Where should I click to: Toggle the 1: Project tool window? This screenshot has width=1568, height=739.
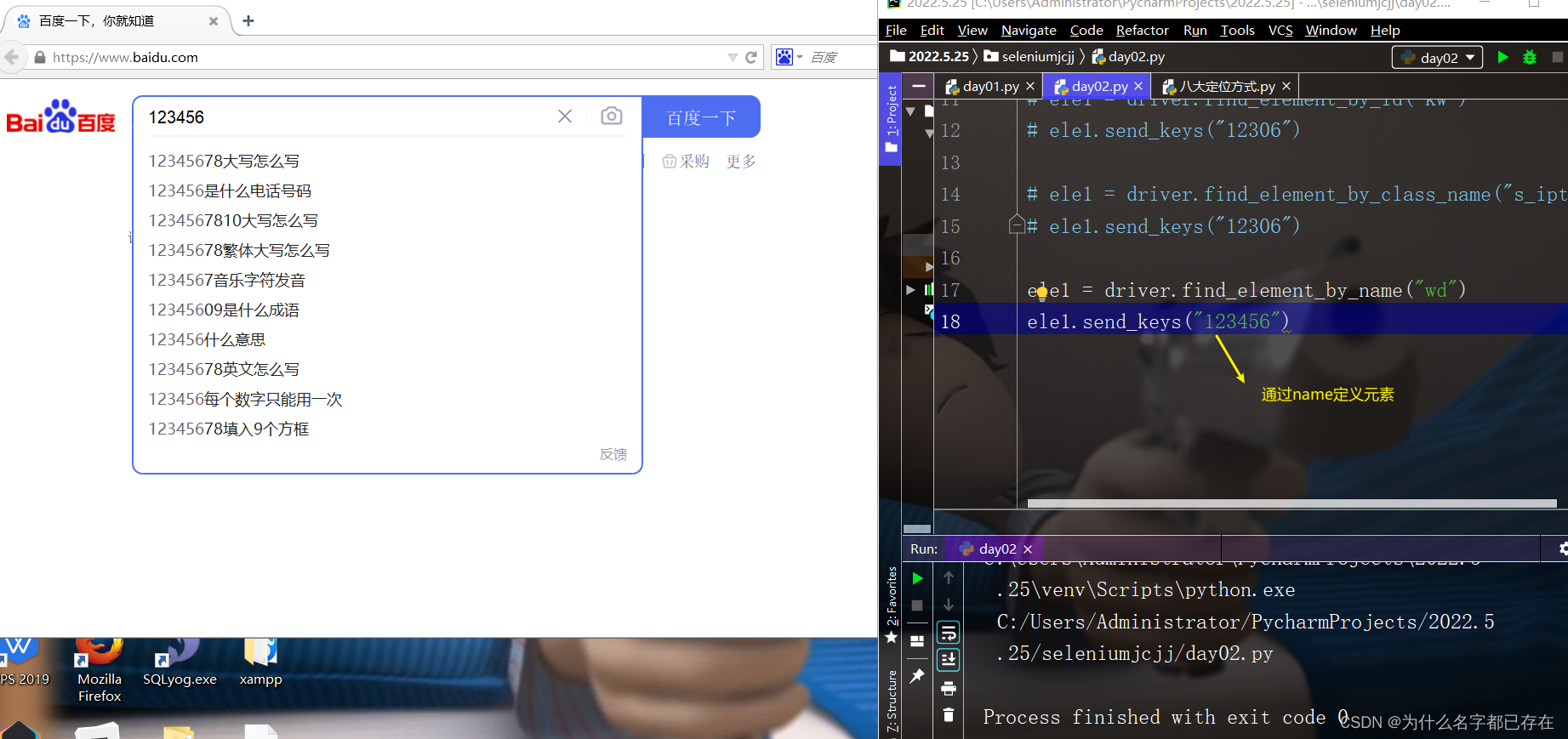pyautogui.click(x=892, y=119)
